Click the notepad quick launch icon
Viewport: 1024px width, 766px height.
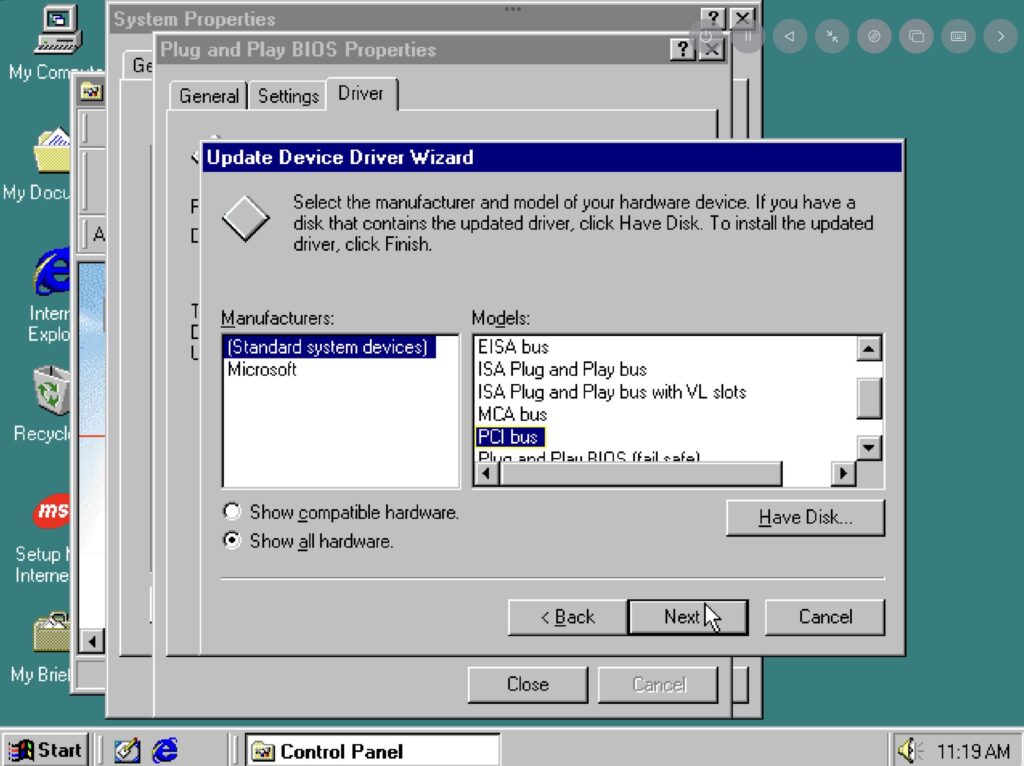pos(127,750)
